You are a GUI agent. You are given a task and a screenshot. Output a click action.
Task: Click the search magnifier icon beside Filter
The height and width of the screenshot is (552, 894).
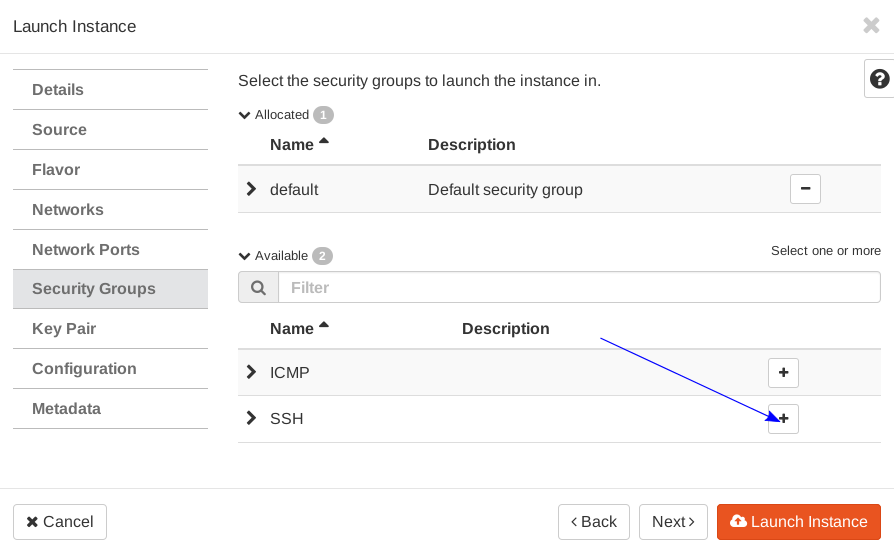[x=258, y=288]
